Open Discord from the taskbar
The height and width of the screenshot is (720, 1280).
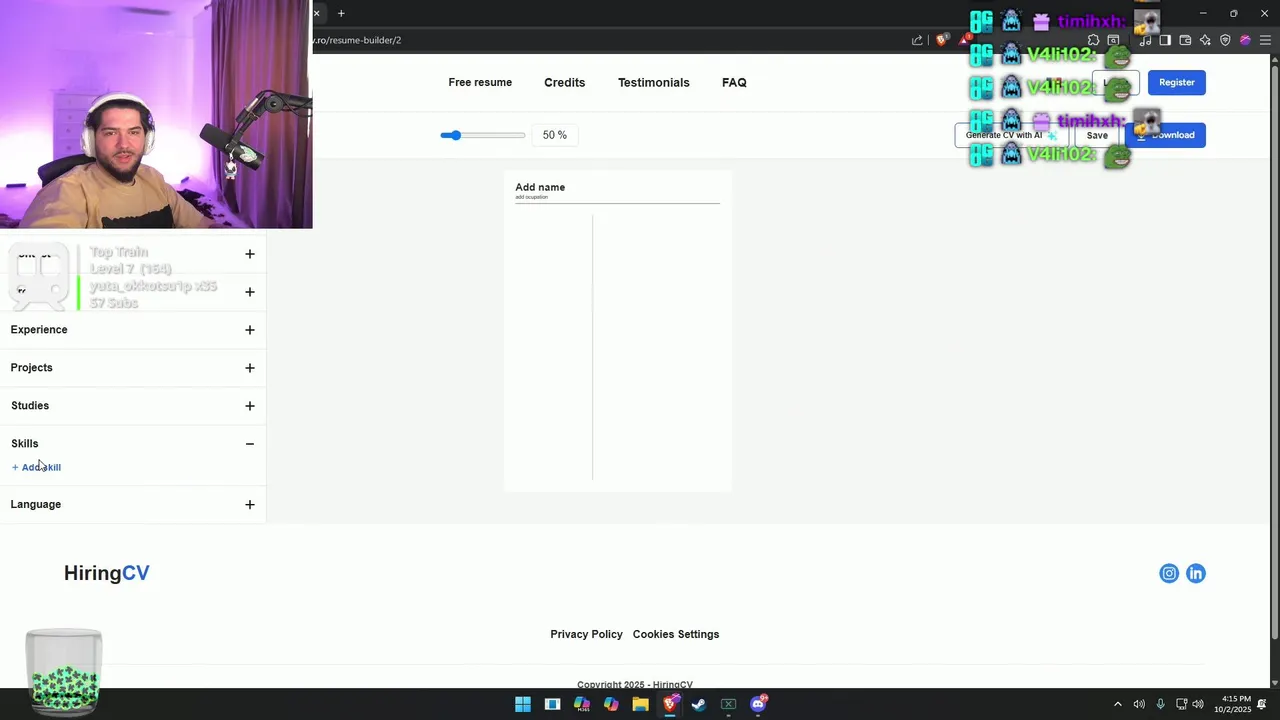tap(758, 704)
